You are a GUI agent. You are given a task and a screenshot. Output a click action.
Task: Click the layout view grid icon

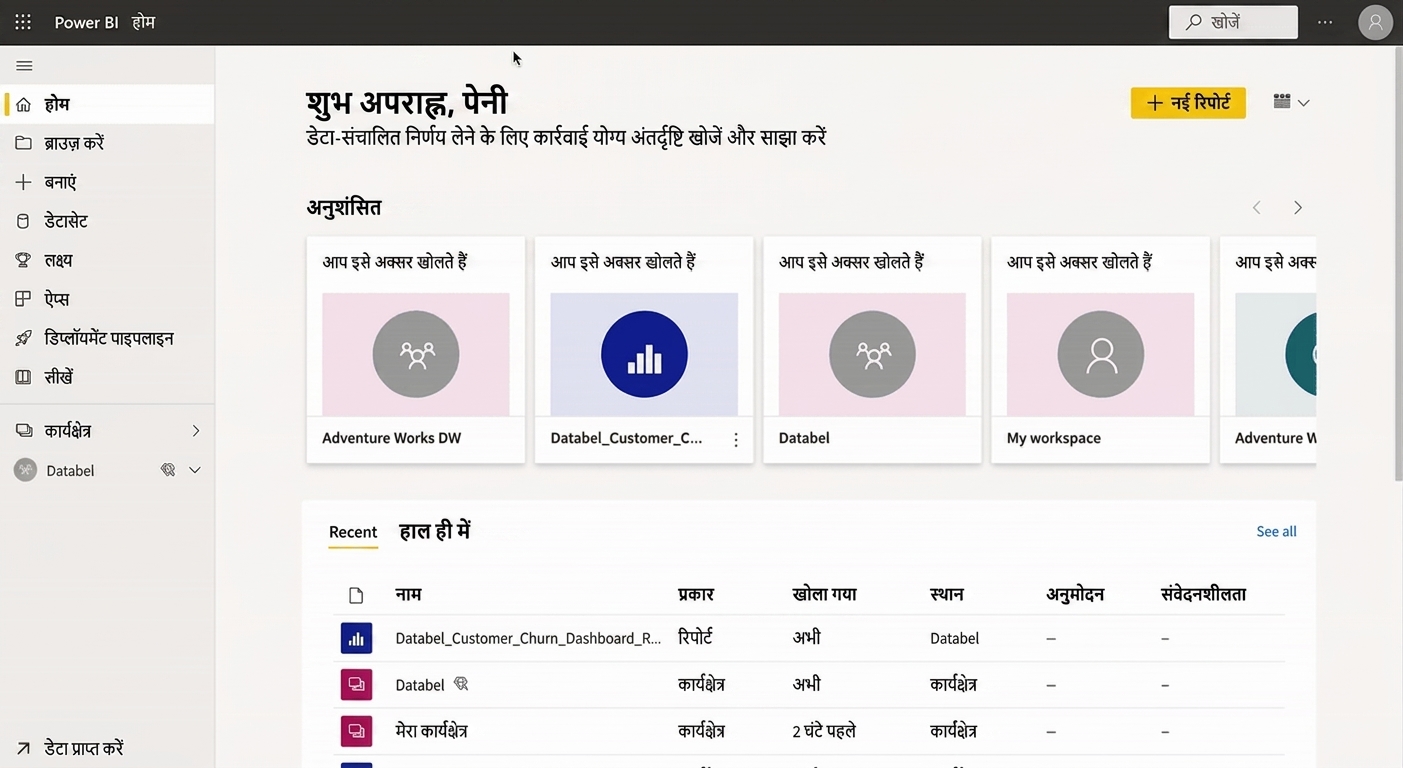click(x=1282, y=101)
